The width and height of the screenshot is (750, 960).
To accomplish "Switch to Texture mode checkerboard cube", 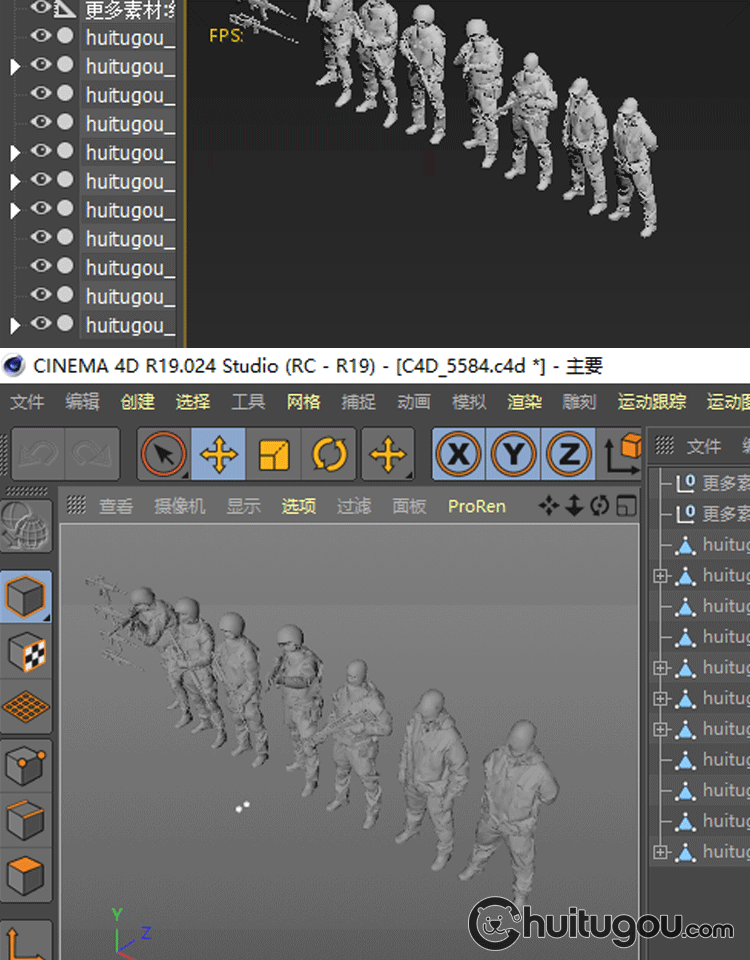I will pos(25,653).
